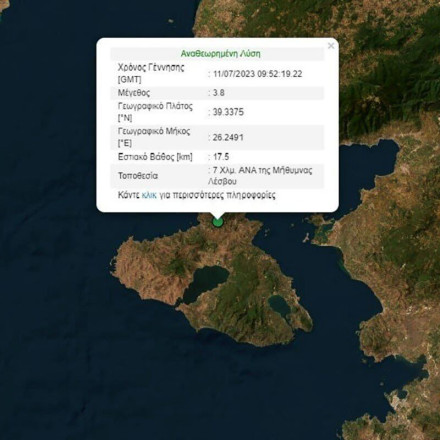Click the "Κάντε κλικ για περισσότερες πληροφορίες" sentence
This screenshot has width=440, height=440.
[x=197, y=195]
